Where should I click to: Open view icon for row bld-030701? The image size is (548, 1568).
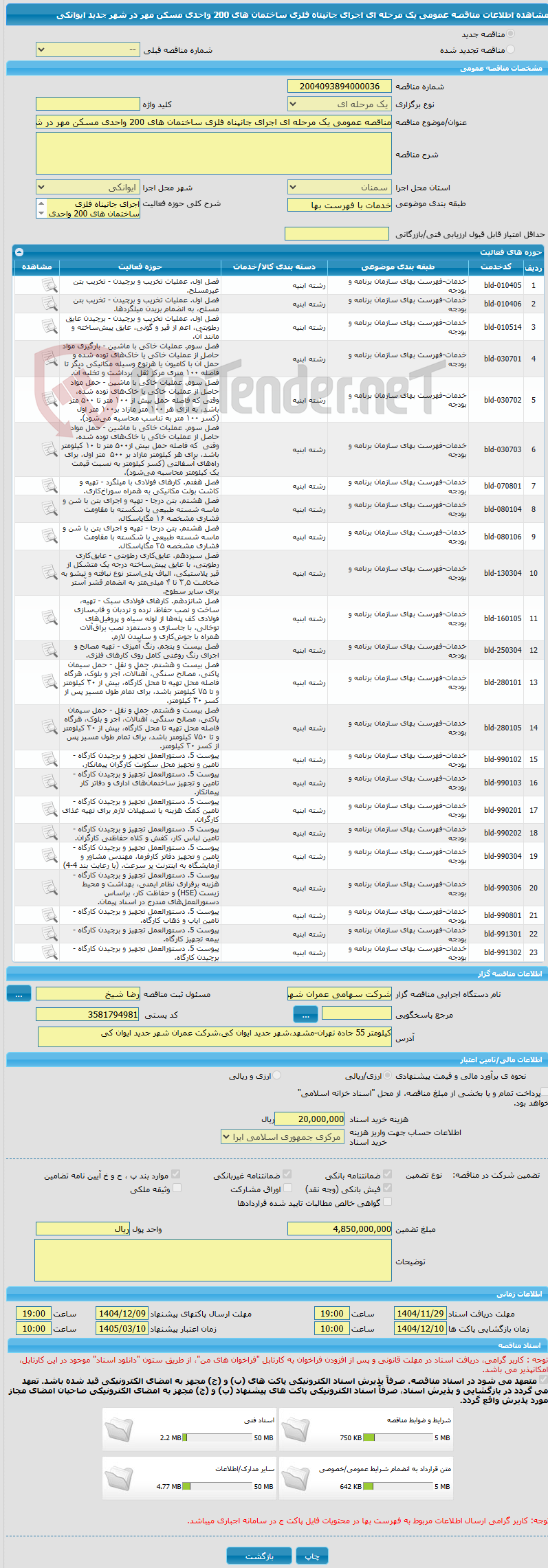tap(50, 359)
